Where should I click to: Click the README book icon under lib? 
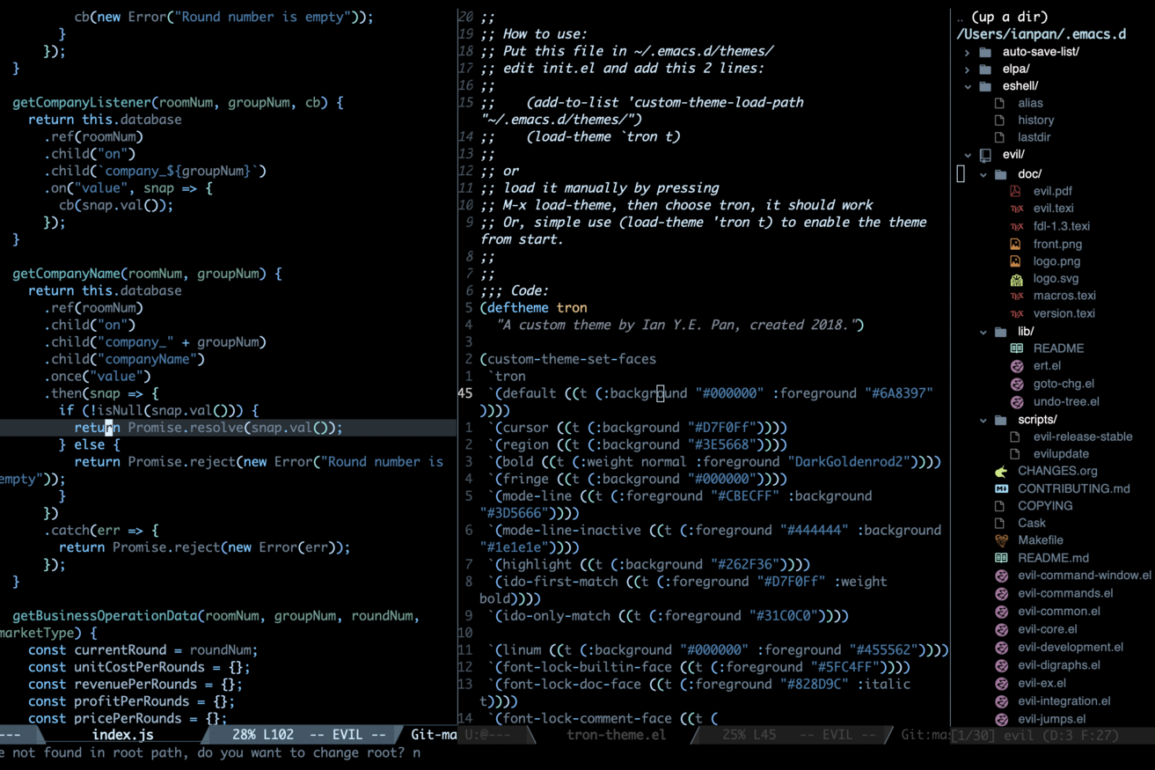click(1016, 349)
